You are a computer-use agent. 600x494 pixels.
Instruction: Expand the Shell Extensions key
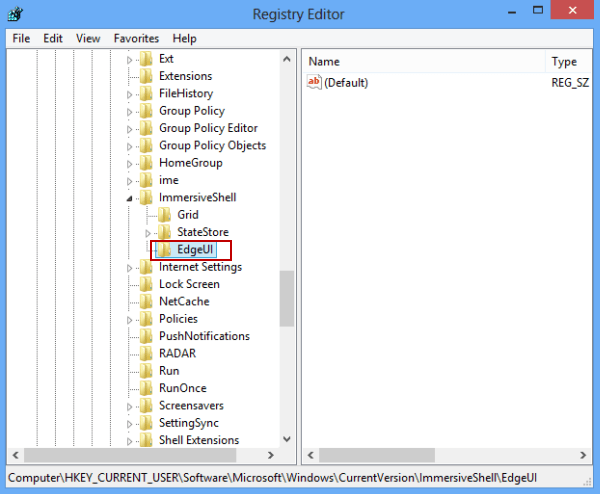point(129,441)
